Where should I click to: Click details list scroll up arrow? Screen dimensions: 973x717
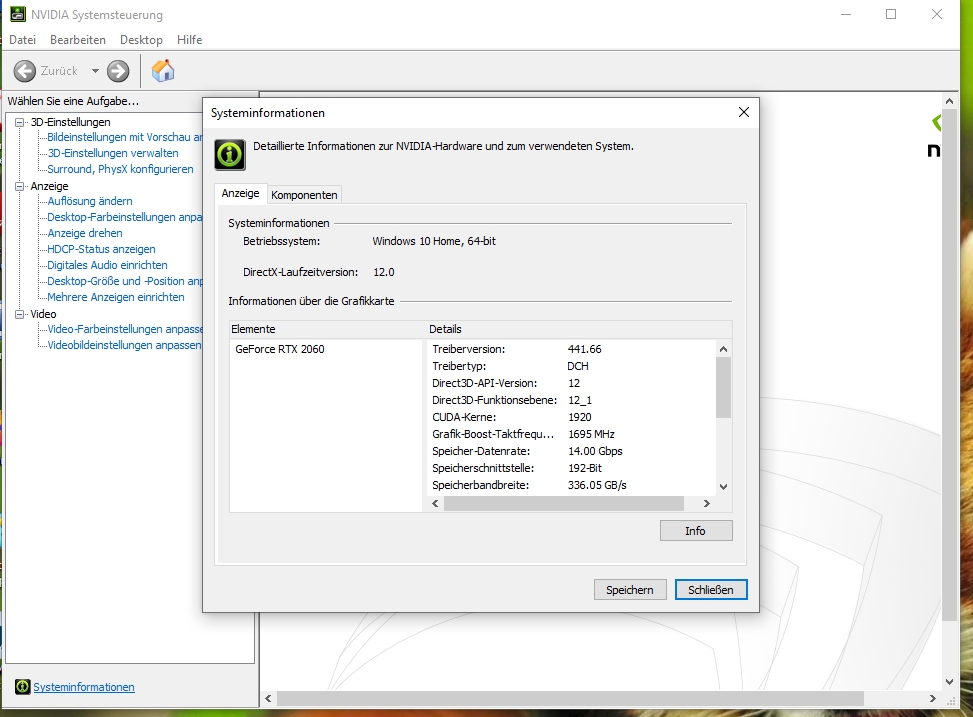[x=724, y=349]
